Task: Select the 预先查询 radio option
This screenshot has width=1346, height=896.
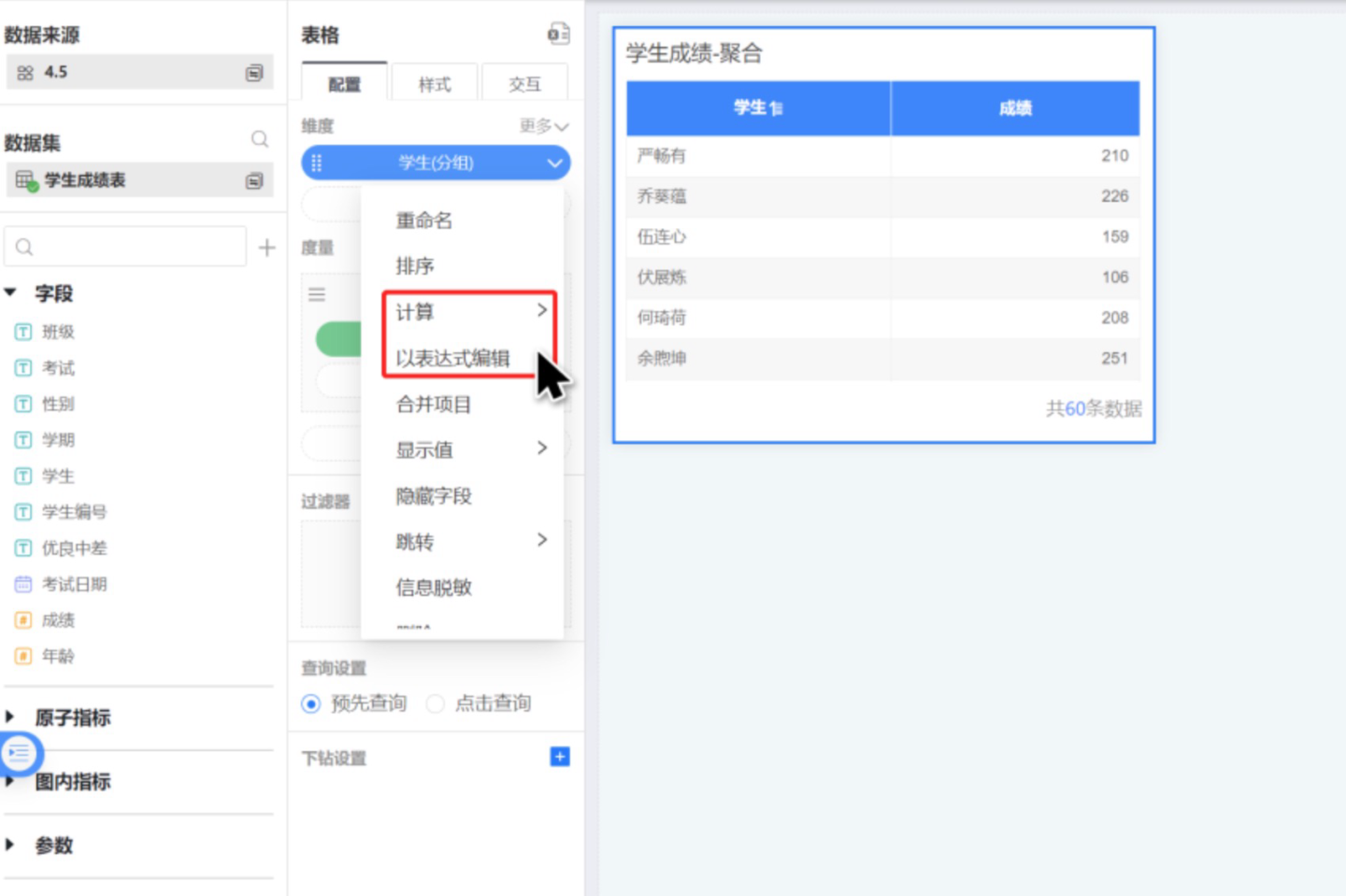Action: [311, 704]
